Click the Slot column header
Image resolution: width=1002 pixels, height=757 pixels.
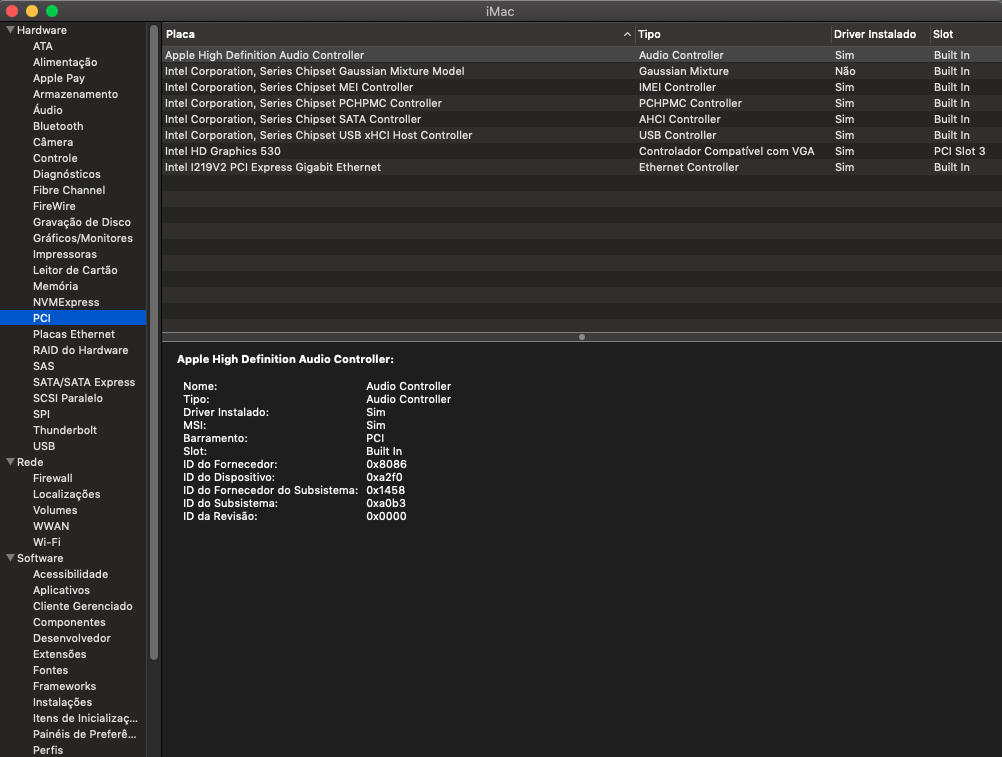(x=960, y=34)
